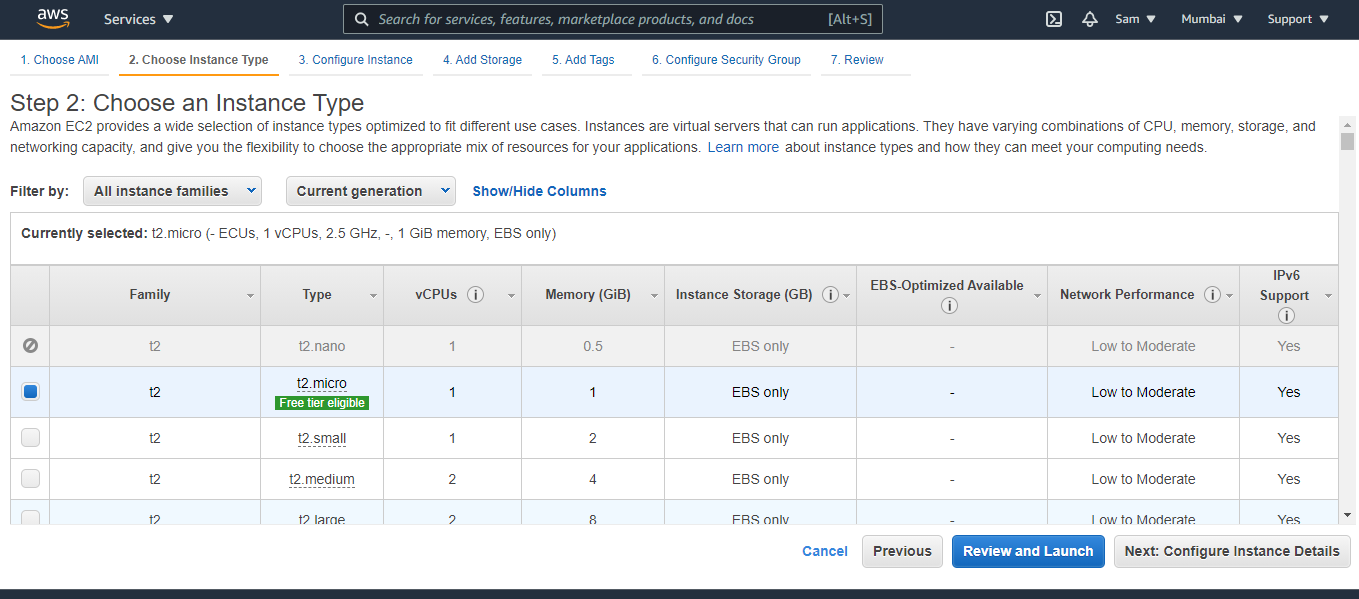Open the EBS-Optimized Available info icon
Screen dimensions: 1359x599
[949, 305]
